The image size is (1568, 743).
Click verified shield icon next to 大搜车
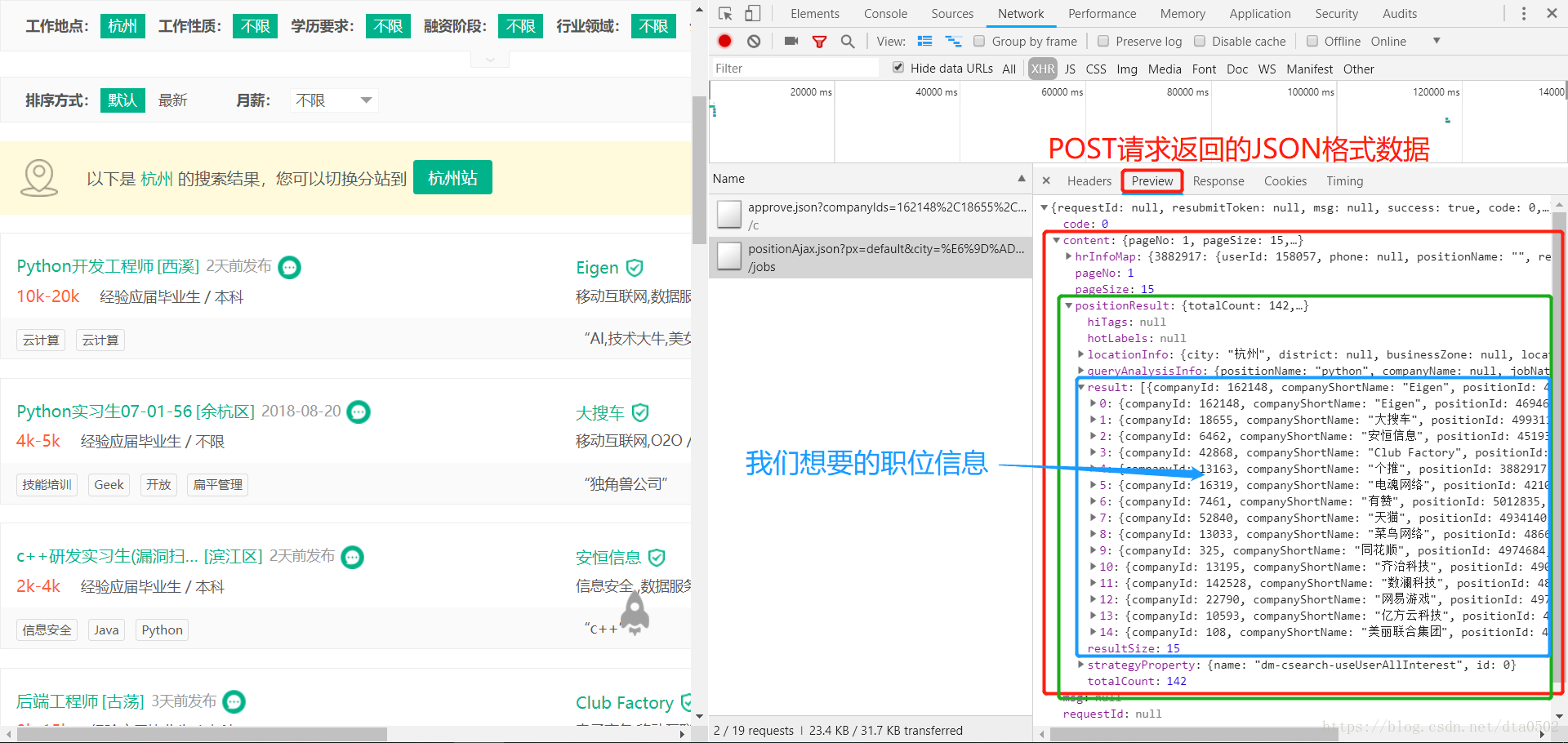pyautogui.click(x=640, y=413)
